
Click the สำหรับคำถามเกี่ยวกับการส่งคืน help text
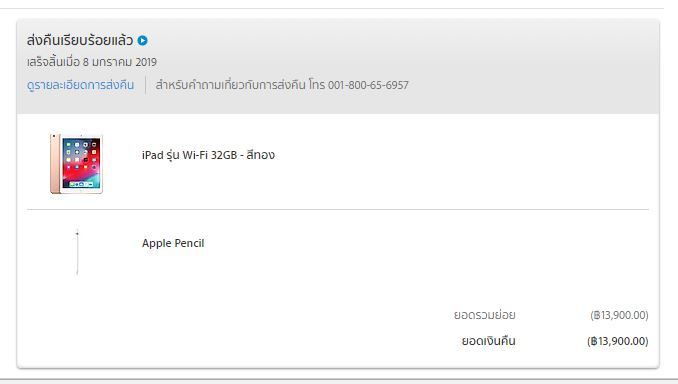(230, 85)
